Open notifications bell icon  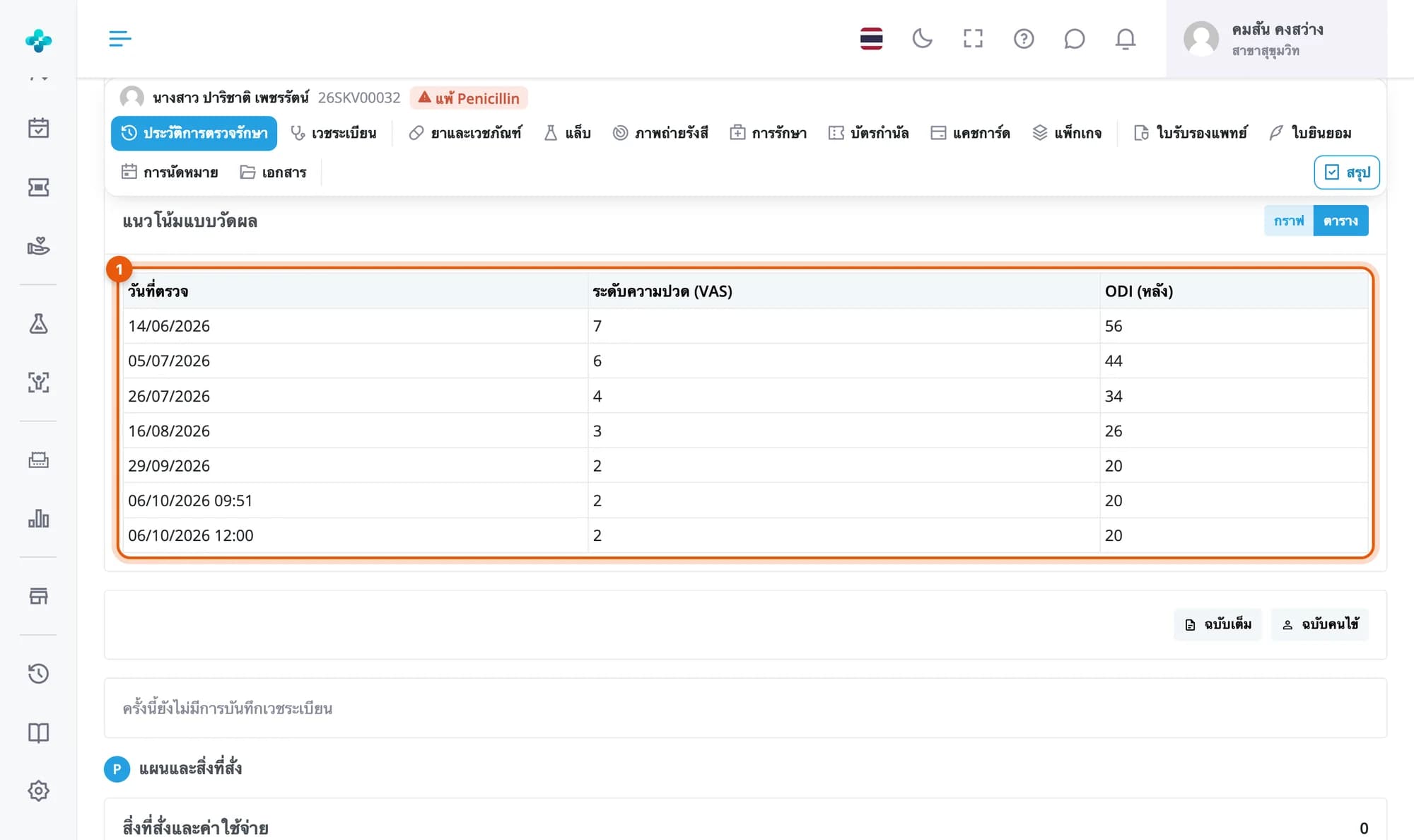[x=1125, y=38]
